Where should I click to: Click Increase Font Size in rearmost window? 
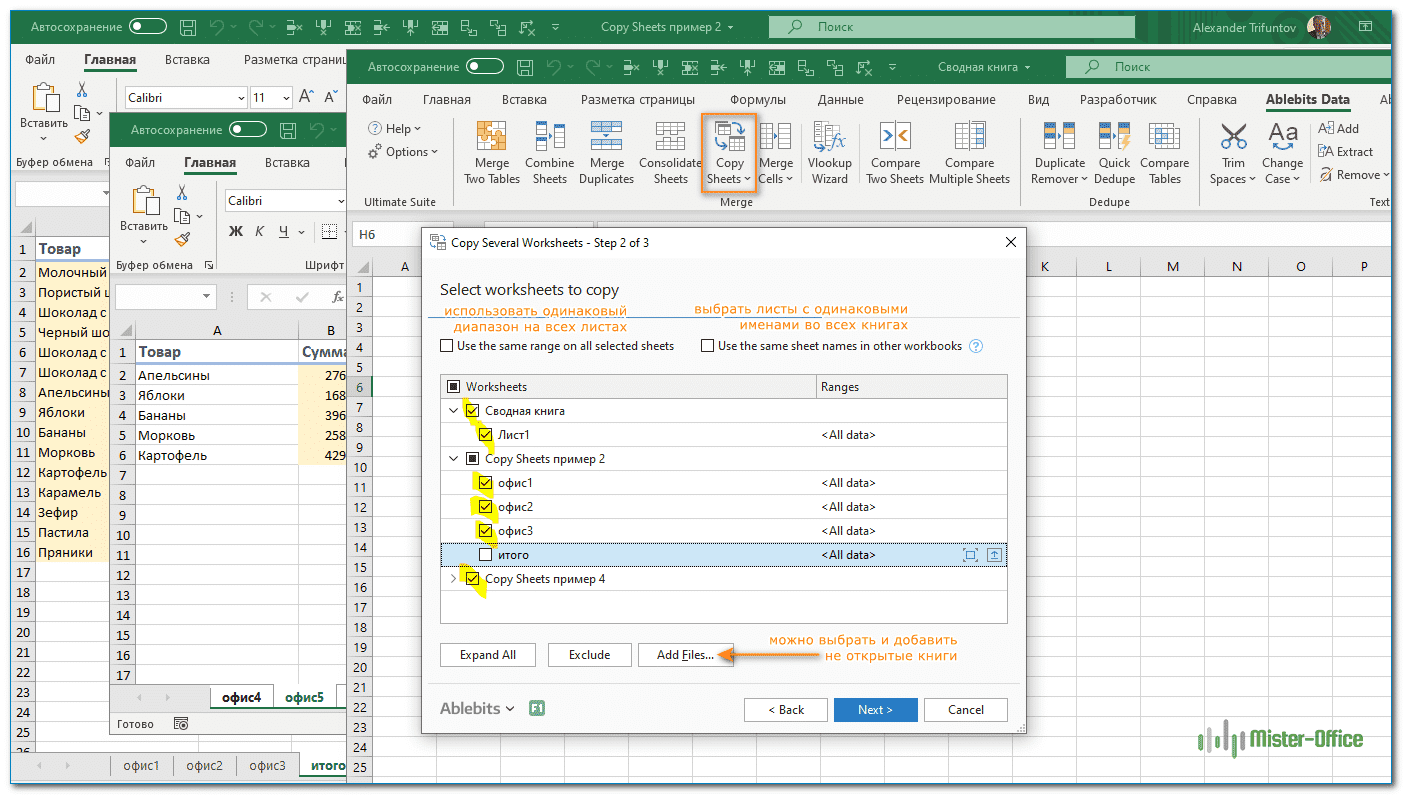tap(307, 98)
